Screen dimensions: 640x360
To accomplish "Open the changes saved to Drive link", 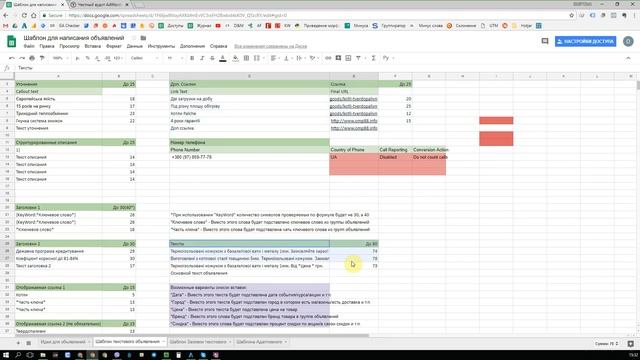I will pyautogui.click(x=270, y=46).
